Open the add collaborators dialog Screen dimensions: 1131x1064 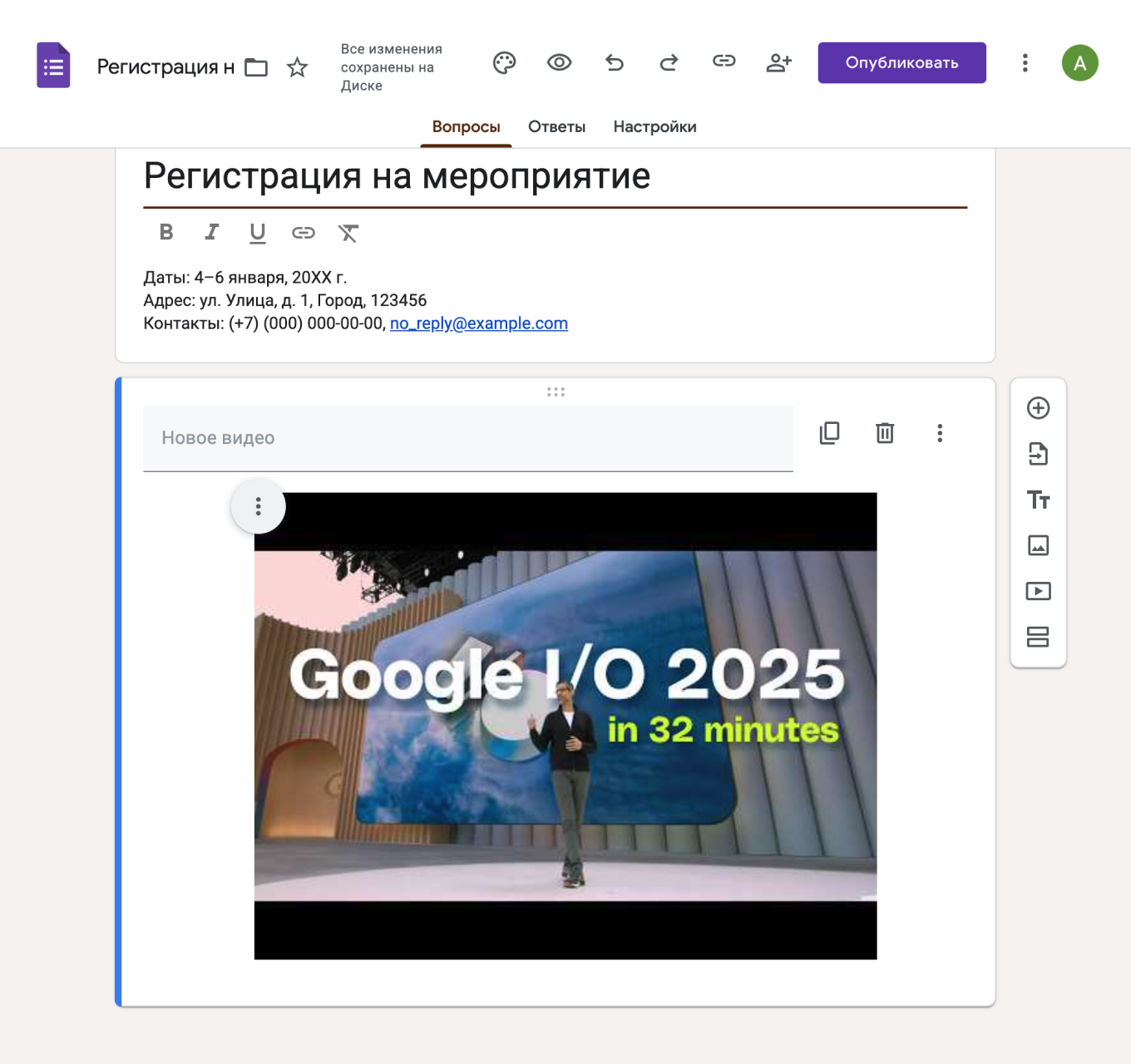point(778,62)
